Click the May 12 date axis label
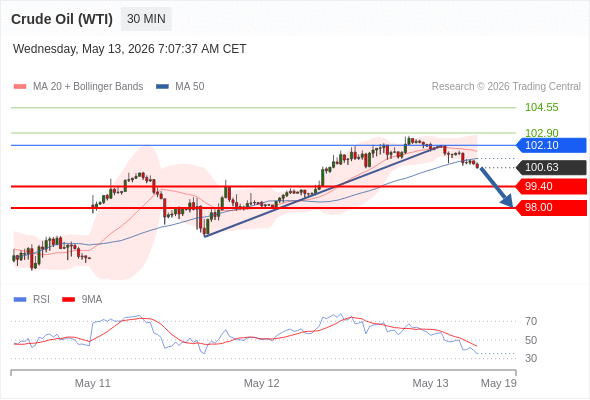The image size is (590, 400). [x=262, y=383]
